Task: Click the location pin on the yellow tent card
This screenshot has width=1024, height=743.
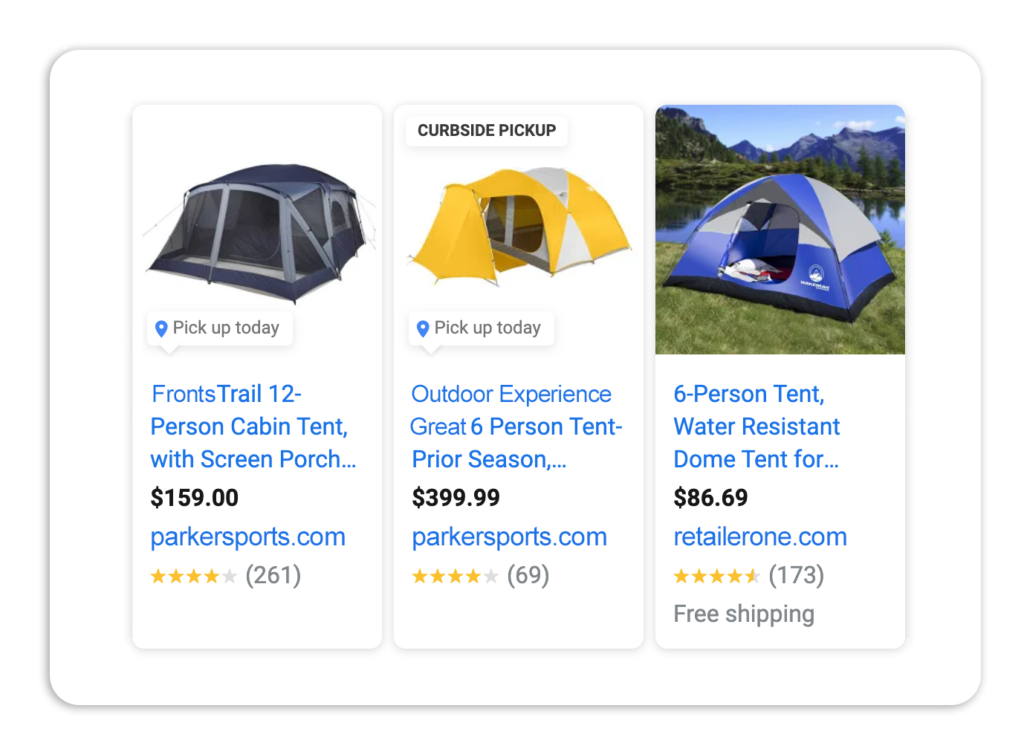Action: click(x=423, y=328)
